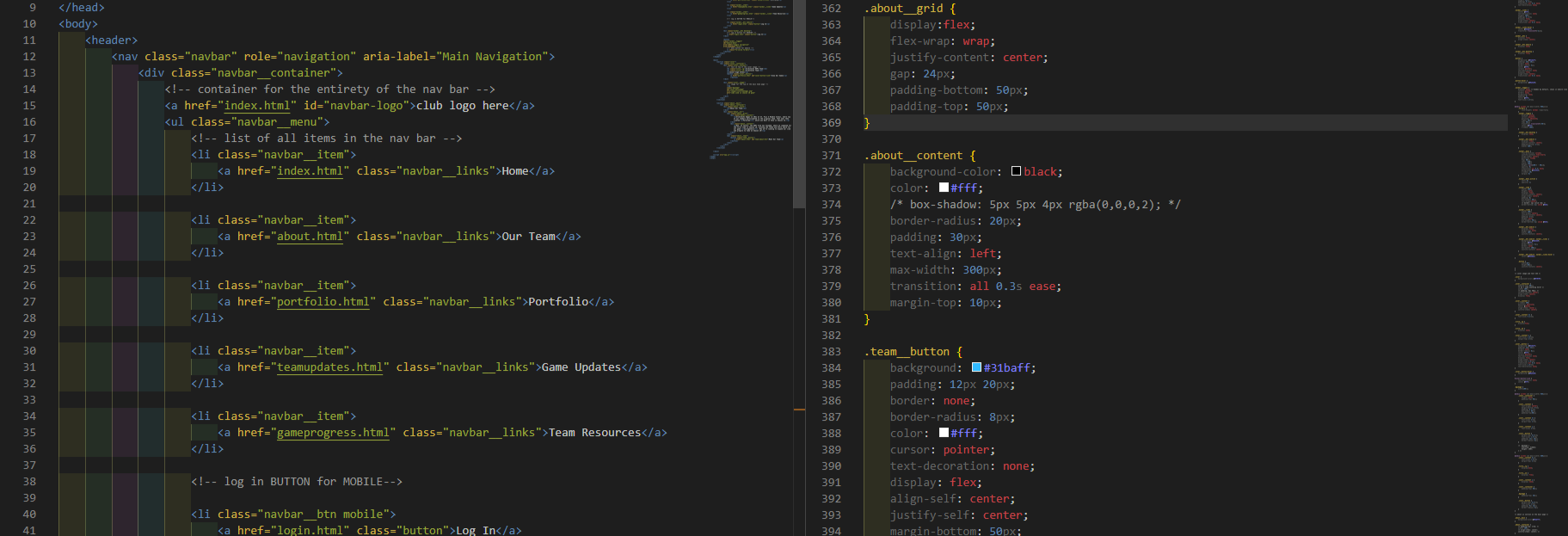Follow the index.html link on navbar-logo line
The image size is (1568, 536).
click(257, 106)
